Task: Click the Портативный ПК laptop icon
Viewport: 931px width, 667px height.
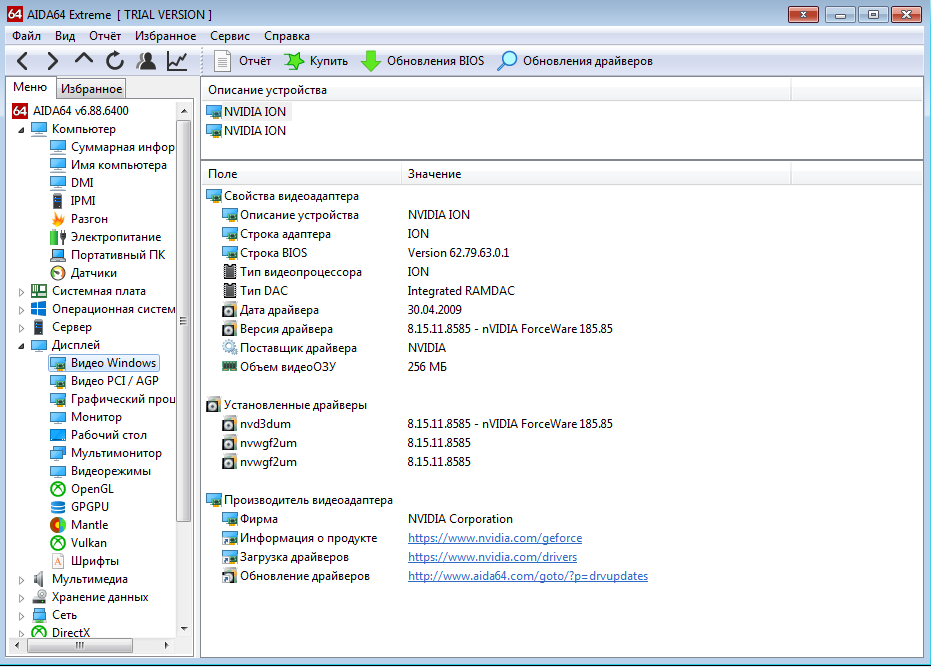Action: click(x=58, y=255)
